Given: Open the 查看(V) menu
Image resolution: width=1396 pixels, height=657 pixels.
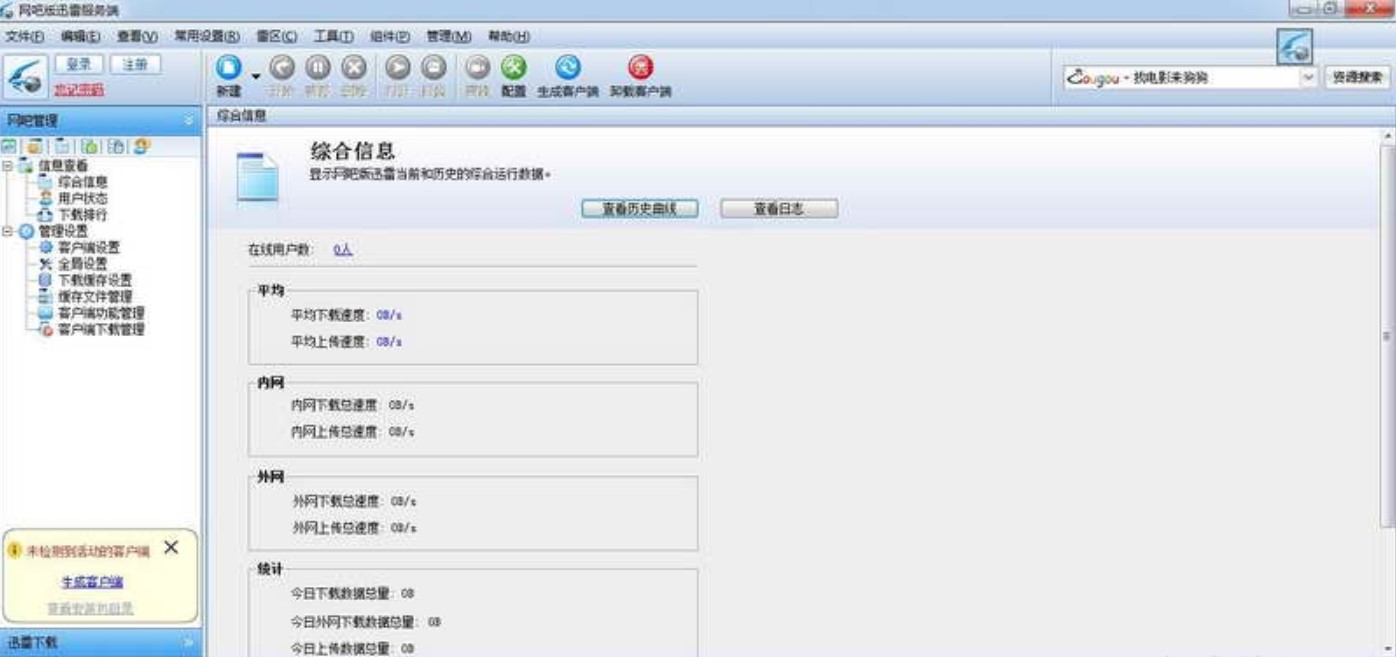Looking at the screenshot, I should pos(138,36).
